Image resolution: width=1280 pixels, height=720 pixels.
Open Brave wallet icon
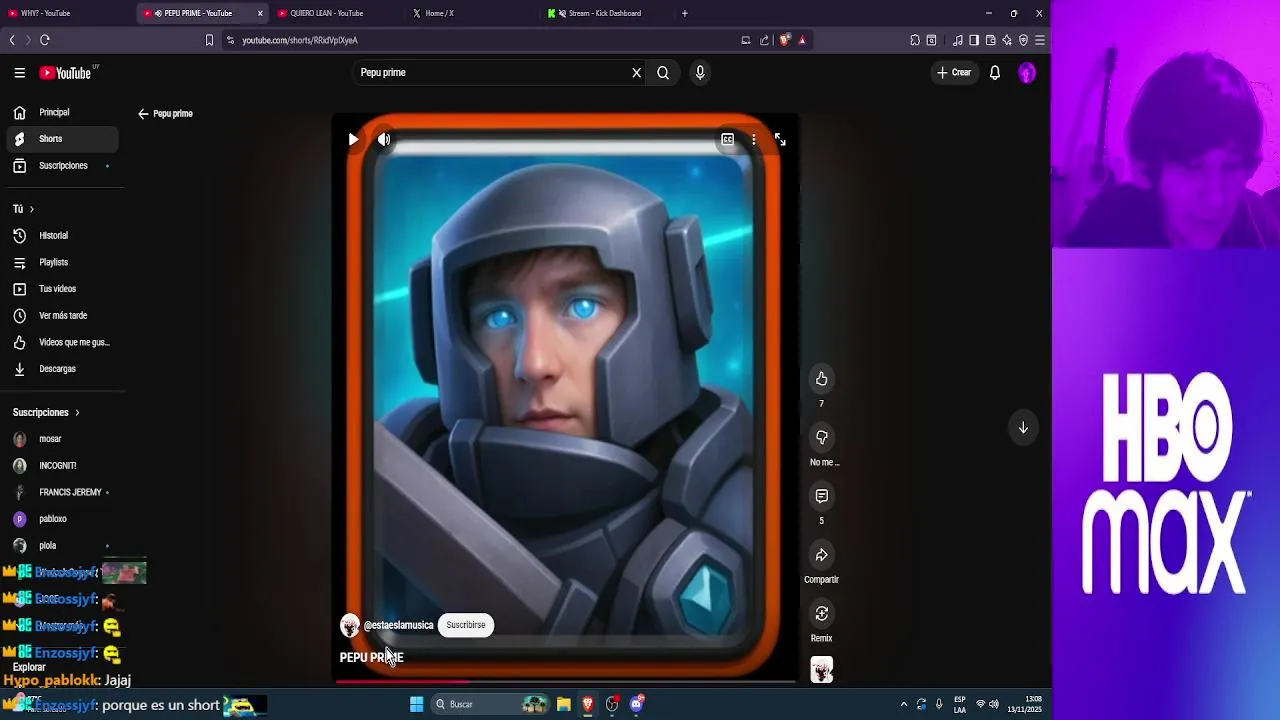990,40
